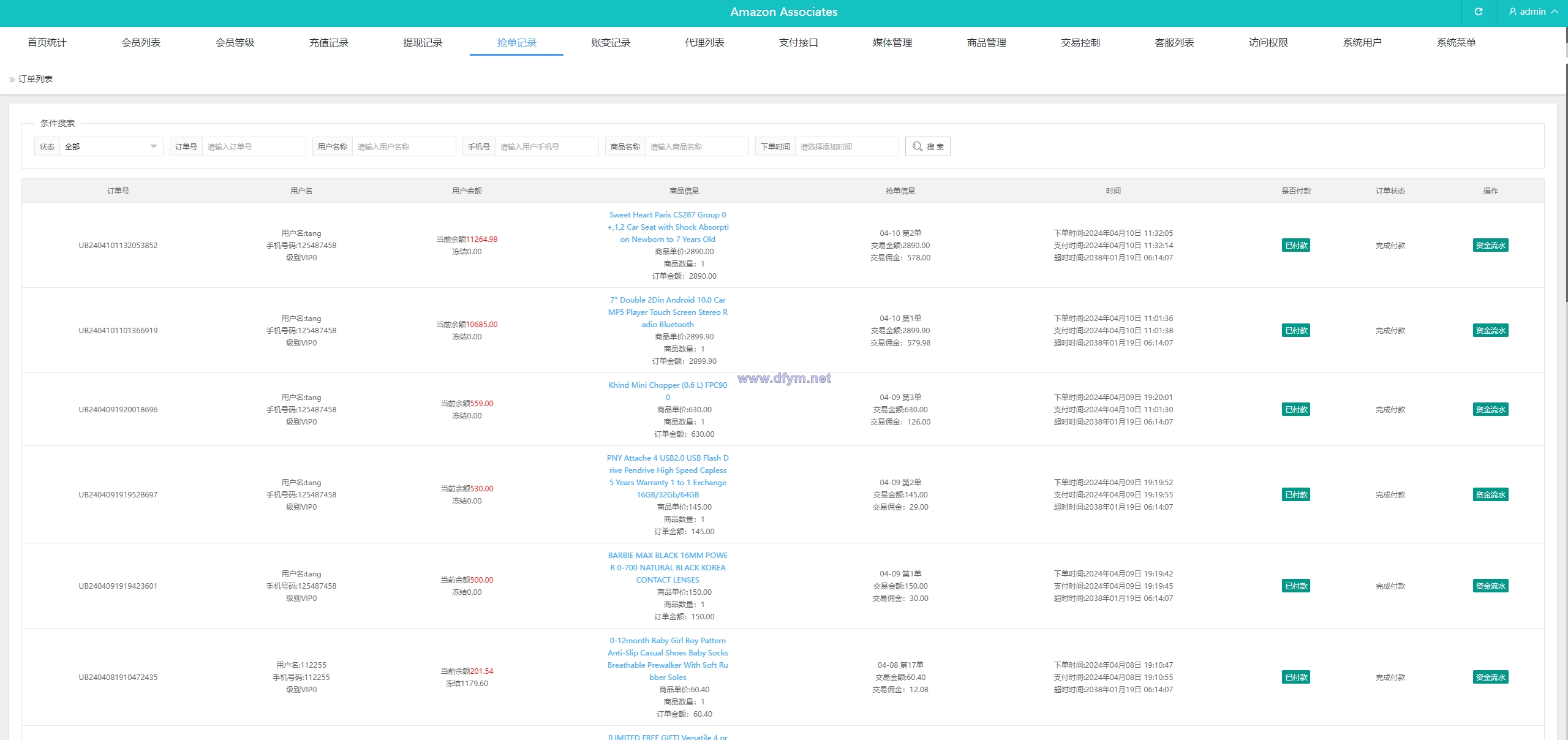Viewport: 1568px width, 740px height.
Task: Click the 订单状态 column header
Action: point(1390,191)
